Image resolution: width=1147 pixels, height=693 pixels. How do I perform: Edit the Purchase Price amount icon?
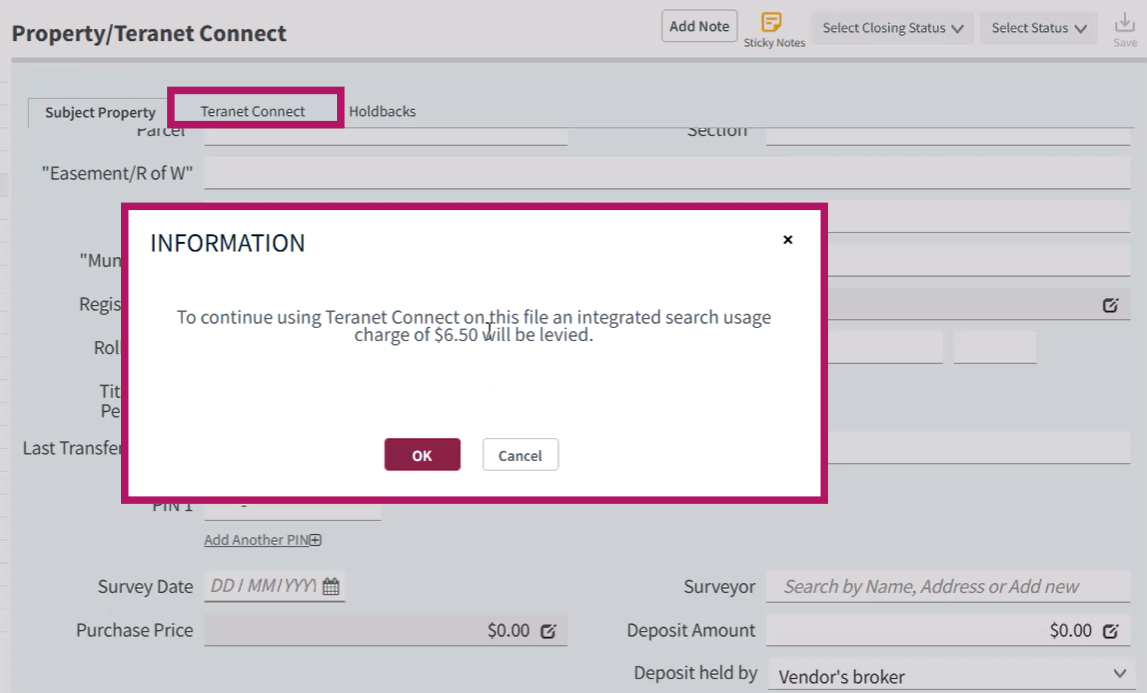[x=548, y=631]
